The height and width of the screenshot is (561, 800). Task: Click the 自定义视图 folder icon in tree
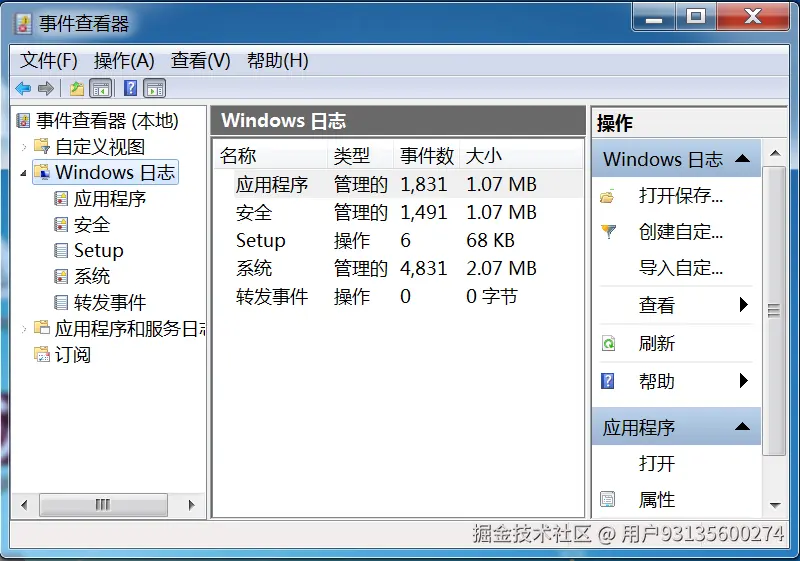(42, 146)
